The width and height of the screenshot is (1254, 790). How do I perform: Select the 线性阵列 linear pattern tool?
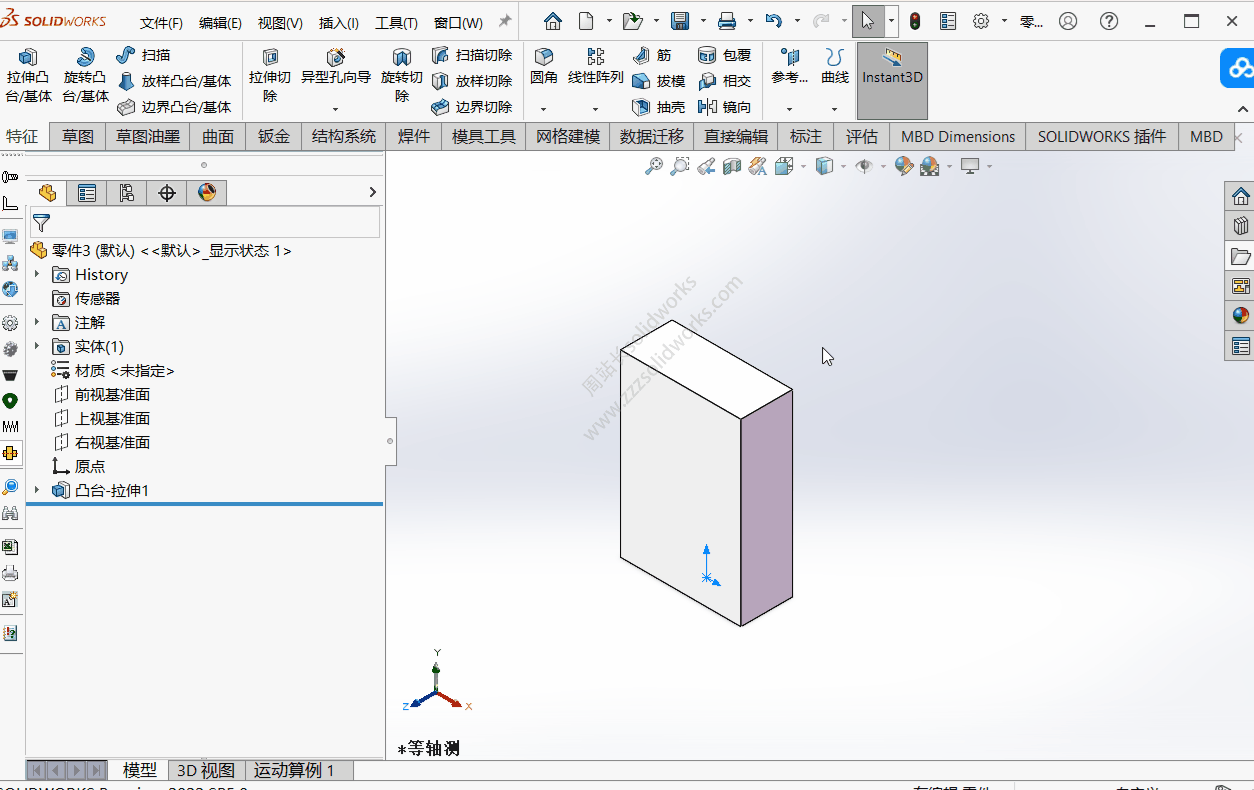coord(595,66)
